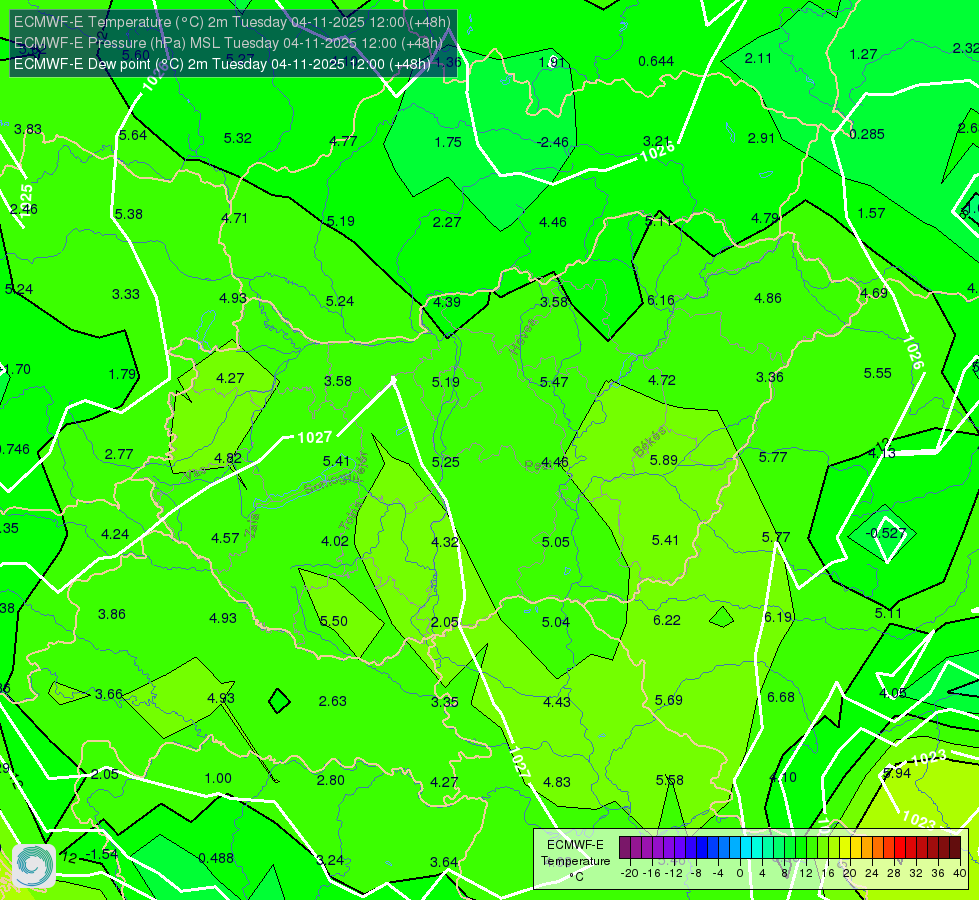Click the value 5.04 on the map
The image size is (979, 900).
(555, 622)
